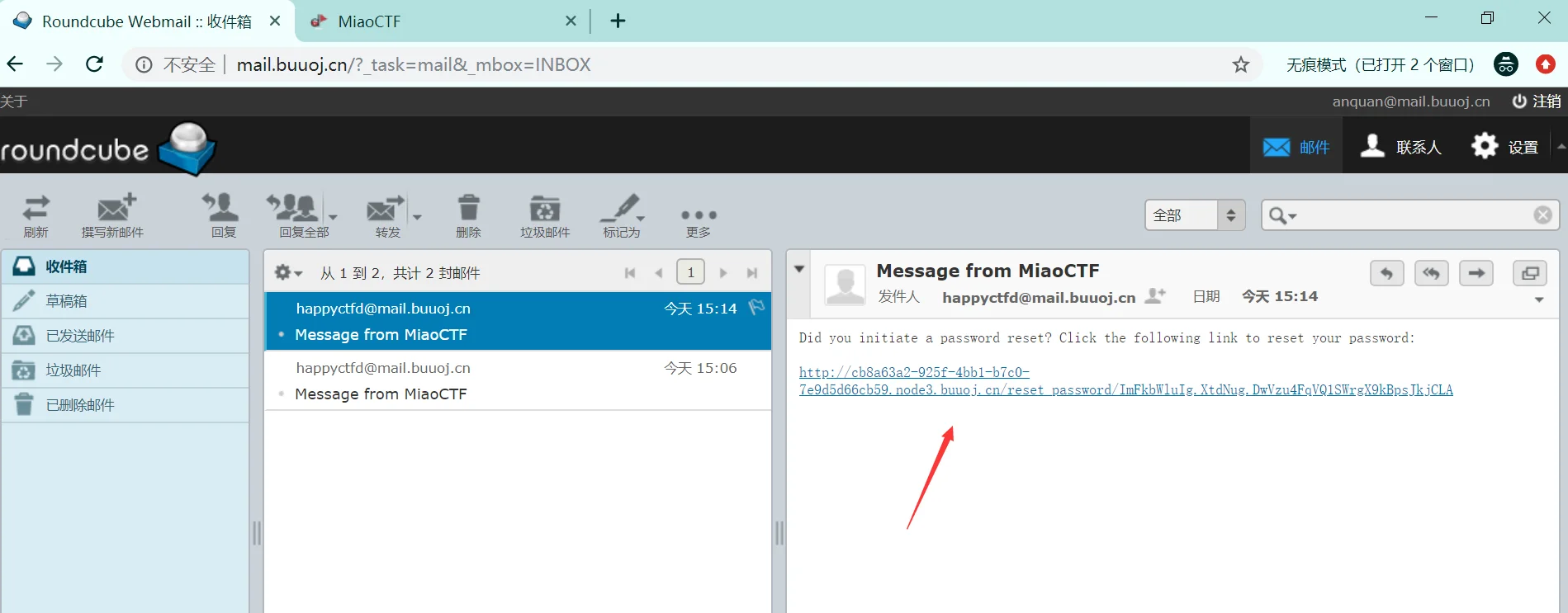Select the 15:14 message from happyctfd

pos(518,321)
